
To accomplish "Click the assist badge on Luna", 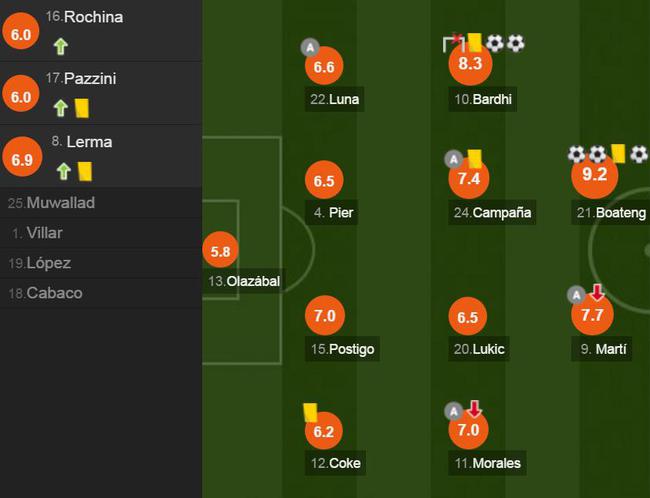I will pos(310,48).
